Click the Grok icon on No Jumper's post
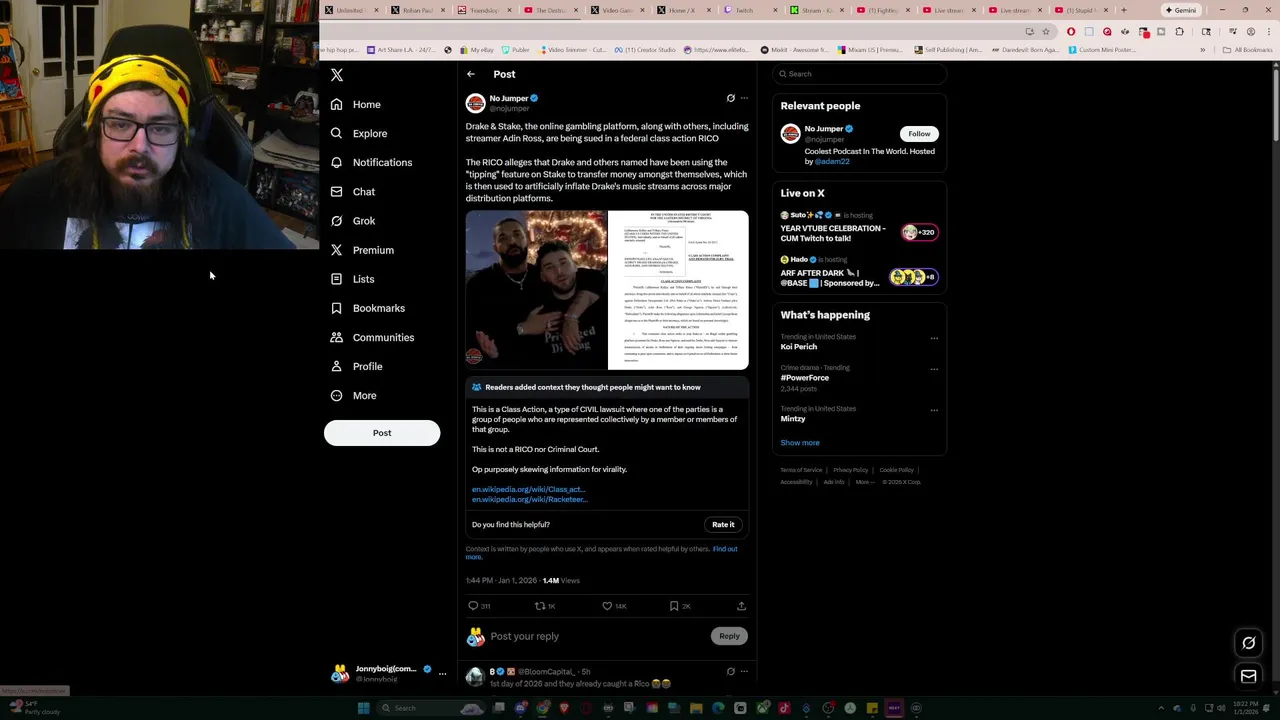 click(730, 98)
